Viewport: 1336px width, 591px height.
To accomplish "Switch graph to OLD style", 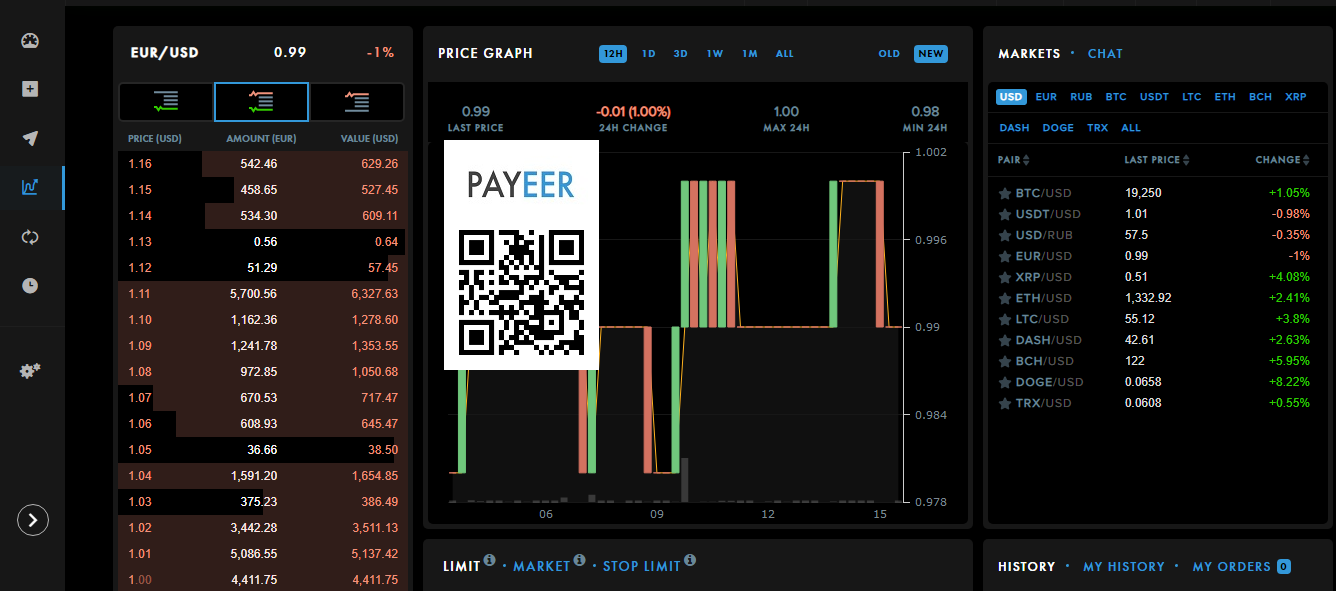I will [x=889, y=54].
